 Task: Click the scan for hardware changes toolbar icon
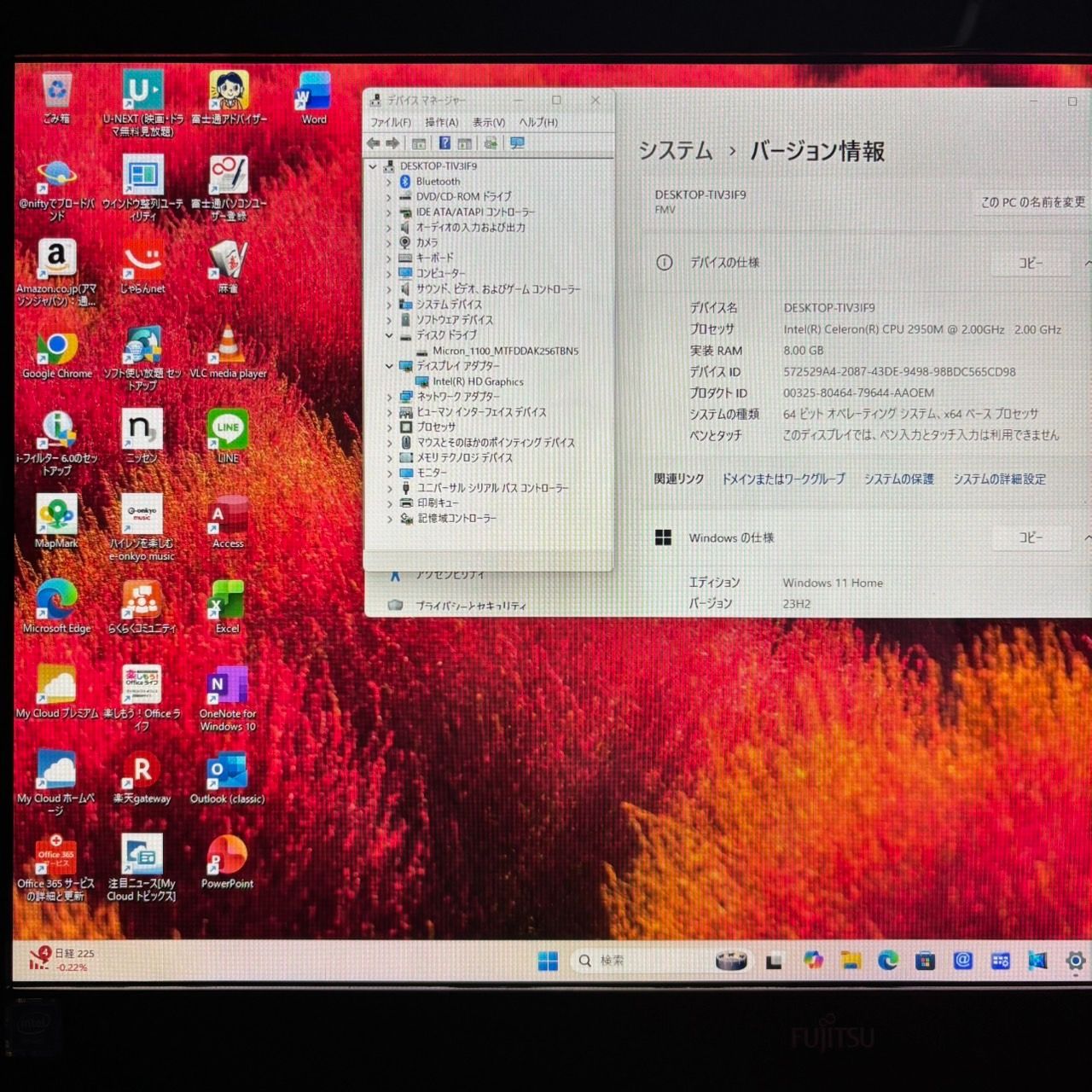(517, 143)
